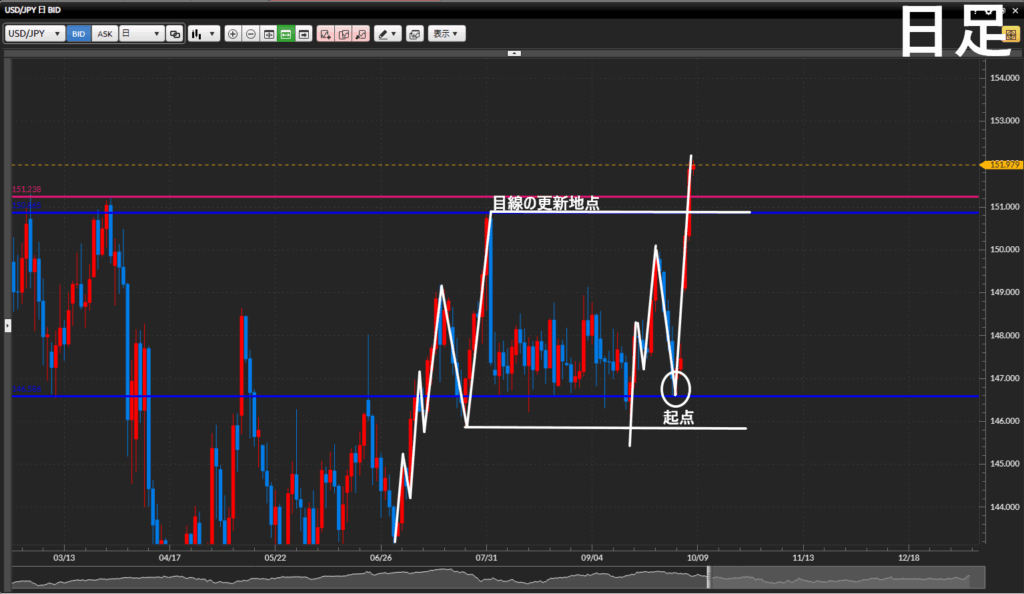1024x594 pixels.
Task: Switch price display to ASK
Action: click(104, 34)
